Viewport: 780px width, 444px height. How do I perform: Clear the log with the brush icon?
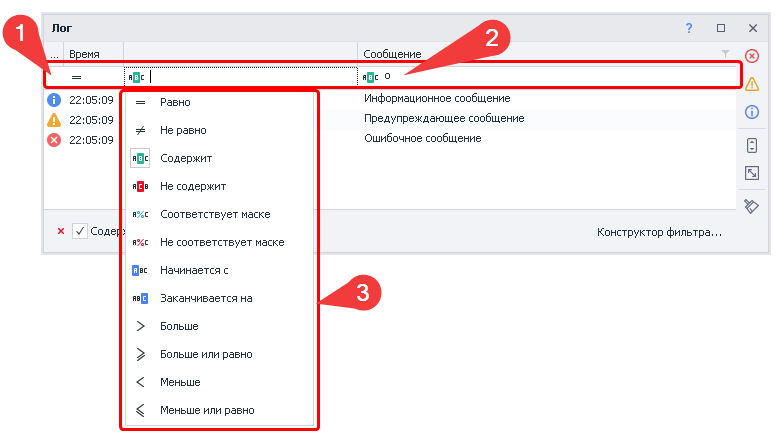(x=752, y=206)
